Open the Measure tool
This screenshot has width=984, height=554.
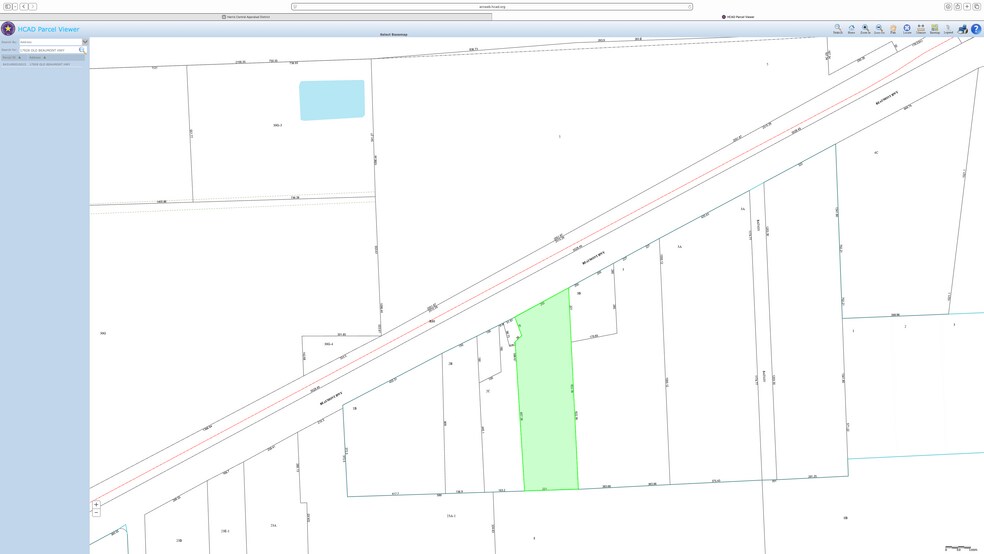pyautogui.click(x=921, y=29)
